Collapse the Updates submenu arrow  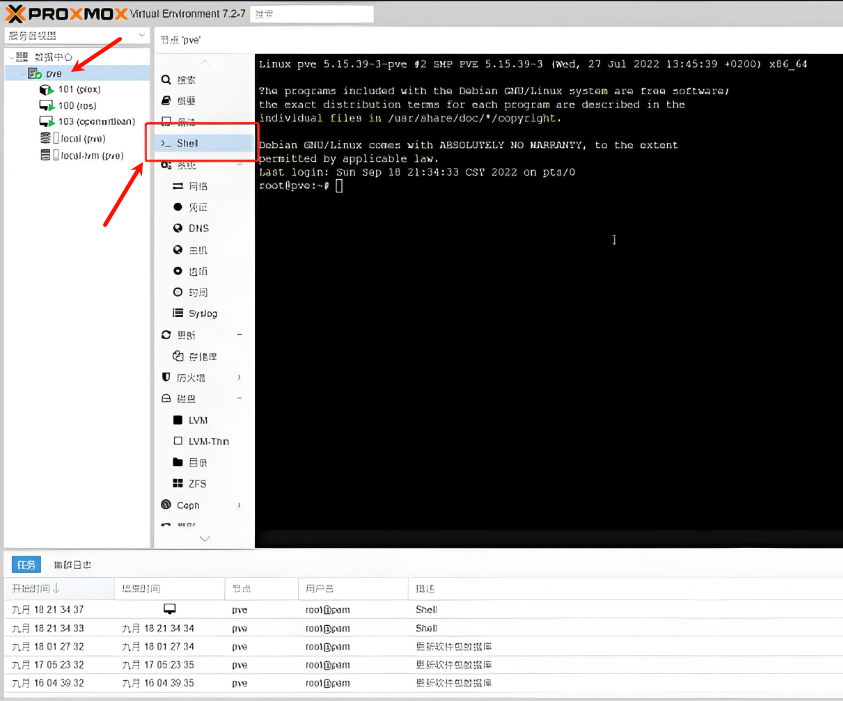pos(239,334)
